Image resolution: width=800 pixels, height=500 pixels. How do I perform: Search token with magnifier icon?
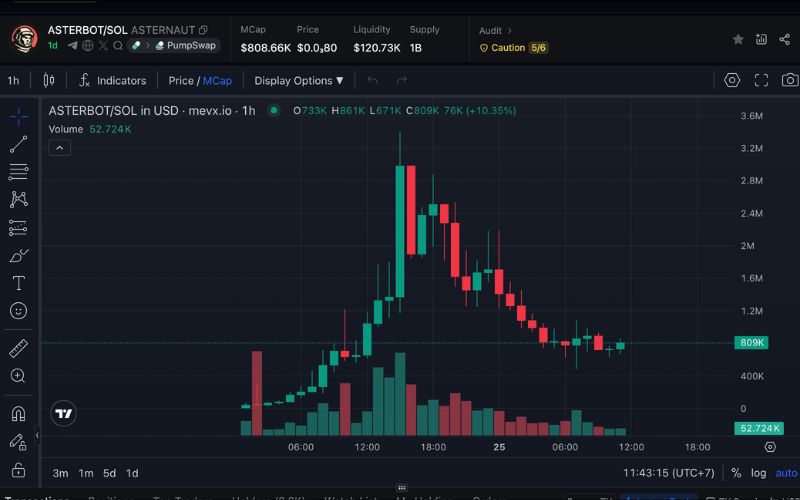[118, 45]
